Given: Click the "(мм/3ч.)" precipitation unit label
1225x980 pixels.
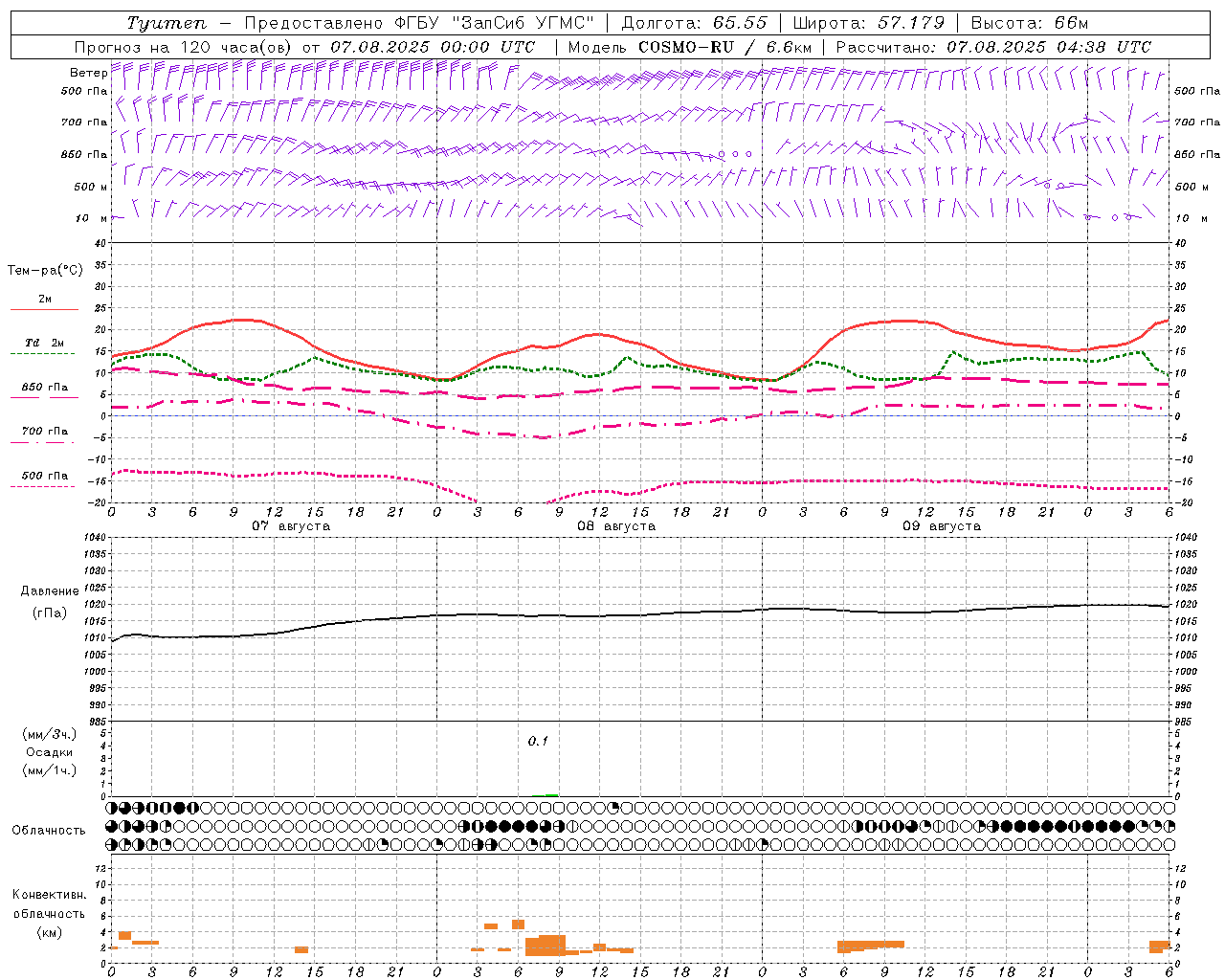Looking at the screenshot, I should point(49,734).
